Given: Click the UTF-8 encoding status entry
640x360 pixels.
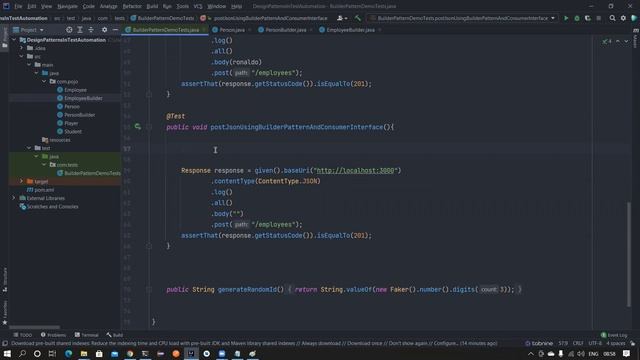Looking at the screenshot, I should [595, 343].
